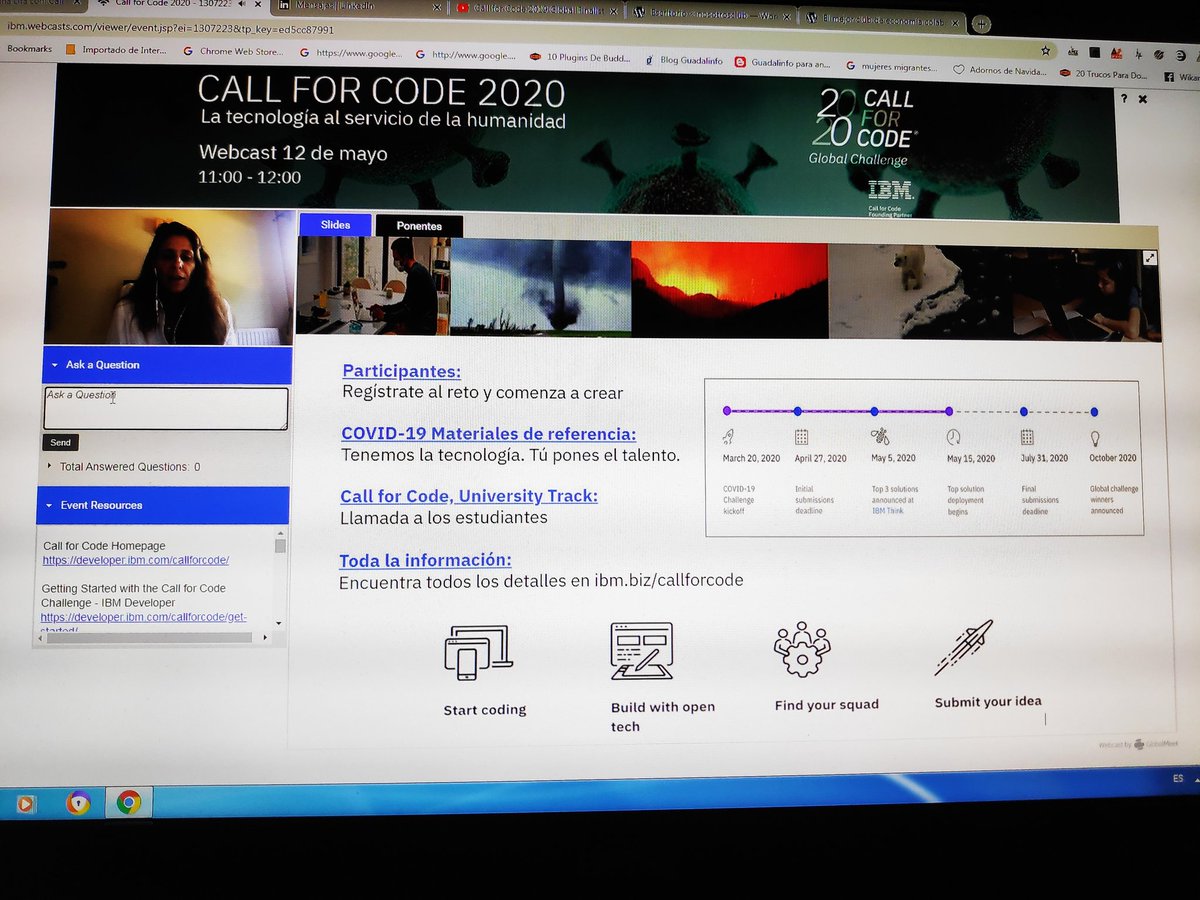Open Importado de Inter... bookmark folder
The height and width of the screenshot is (900, 1200).
click(118, 49)
